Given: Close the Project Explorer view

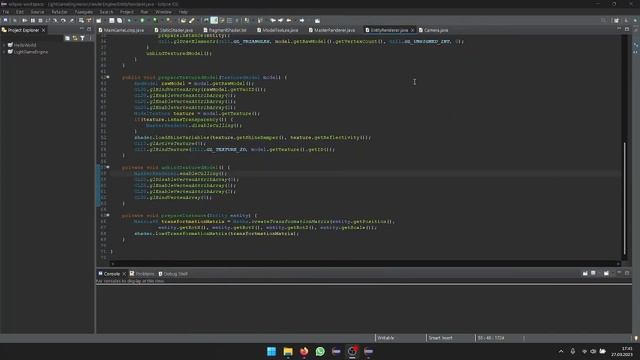Looking at the screenshot, I should click(43, 30).
